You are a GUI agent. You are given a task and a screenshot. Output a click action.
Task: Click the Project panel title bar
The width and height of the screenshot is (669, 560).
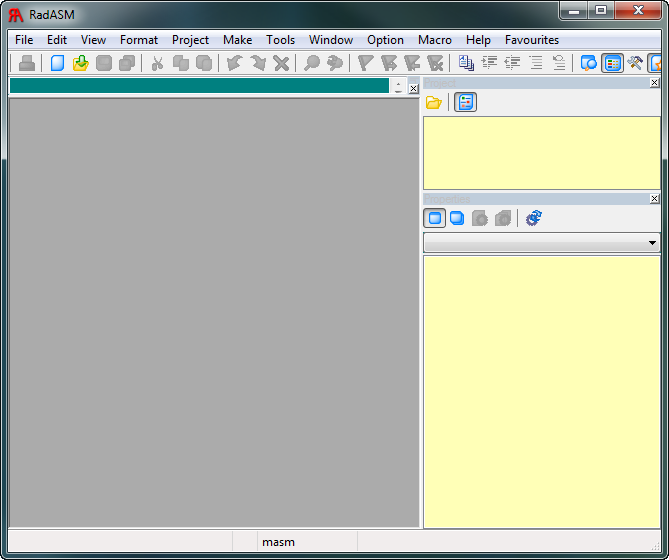[536, 83]
